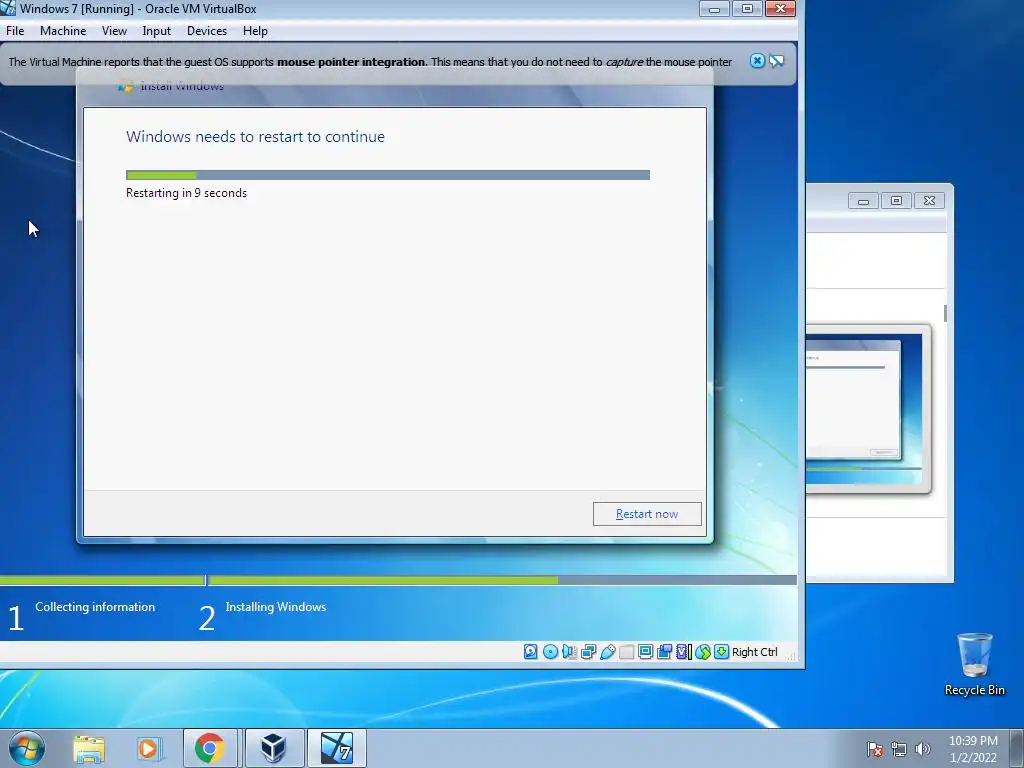Click the recording status icon

pos(664,652)
